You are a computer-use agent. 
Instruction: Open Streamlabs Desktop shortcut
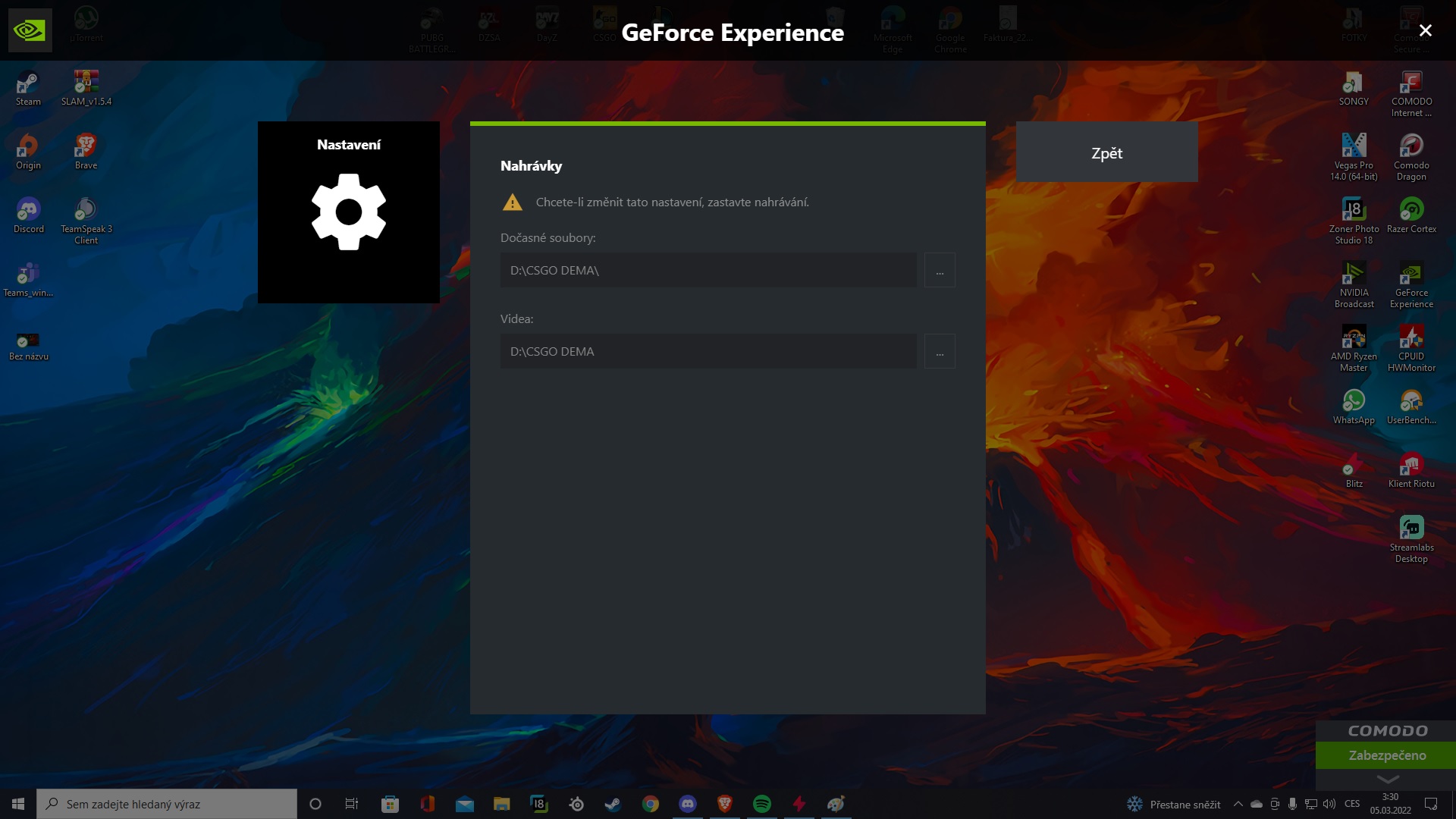tap(1411, 539)
